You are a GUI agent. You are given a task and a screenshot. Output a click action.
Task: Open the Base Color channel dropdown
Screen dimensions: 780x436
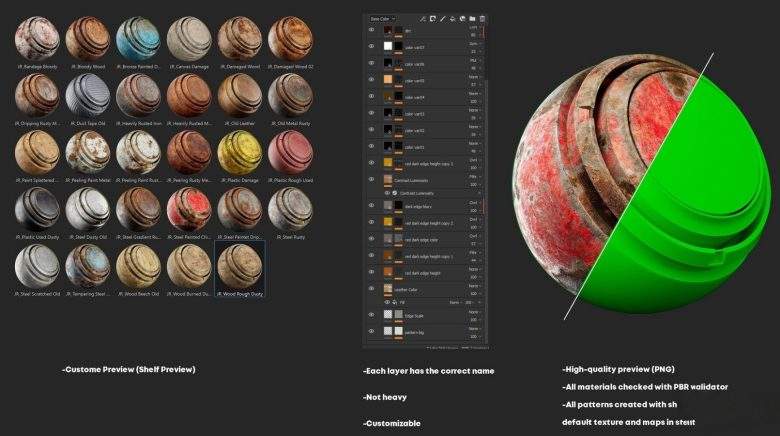[382, 18]
